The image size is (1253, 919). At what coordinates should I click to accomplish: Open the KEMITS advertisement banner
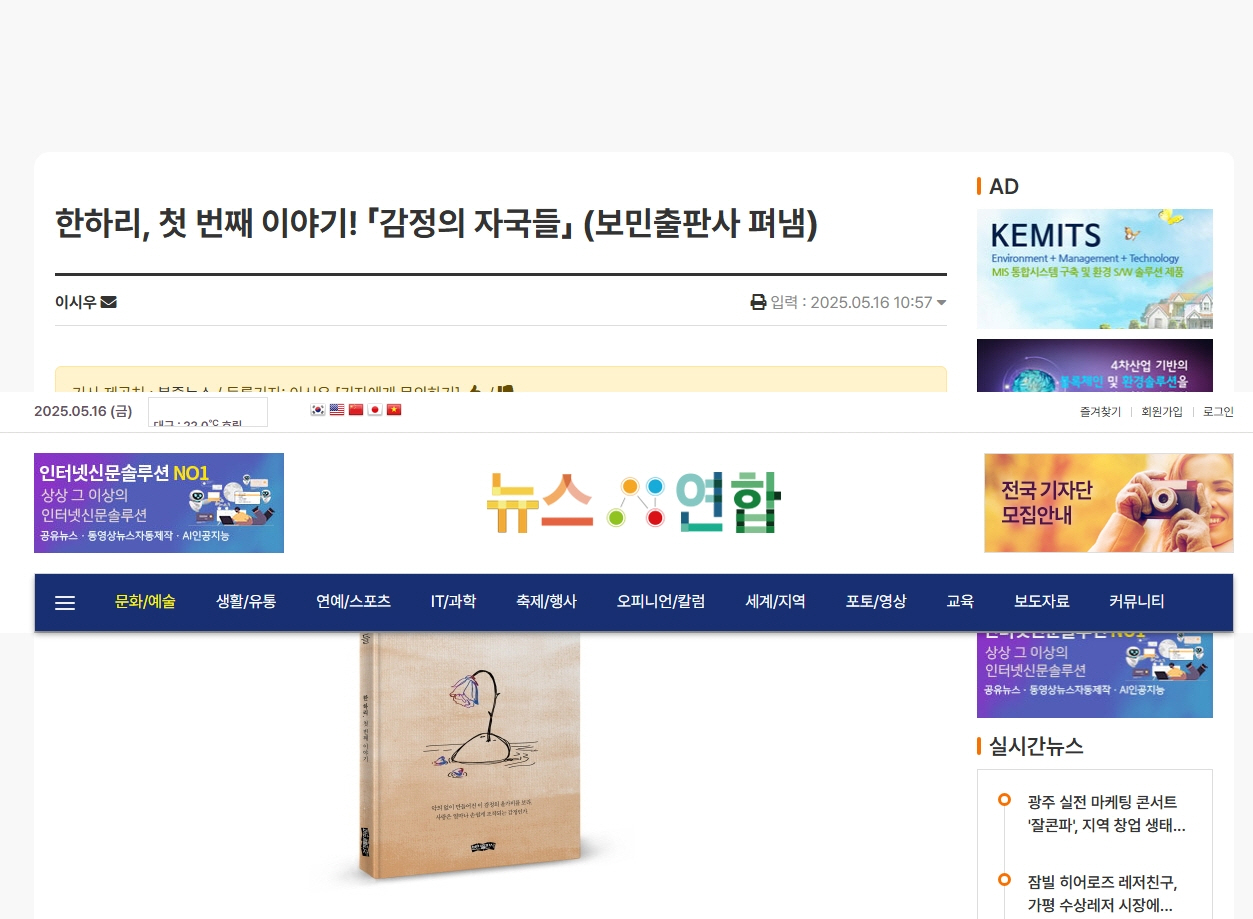tap(1095, 269)
